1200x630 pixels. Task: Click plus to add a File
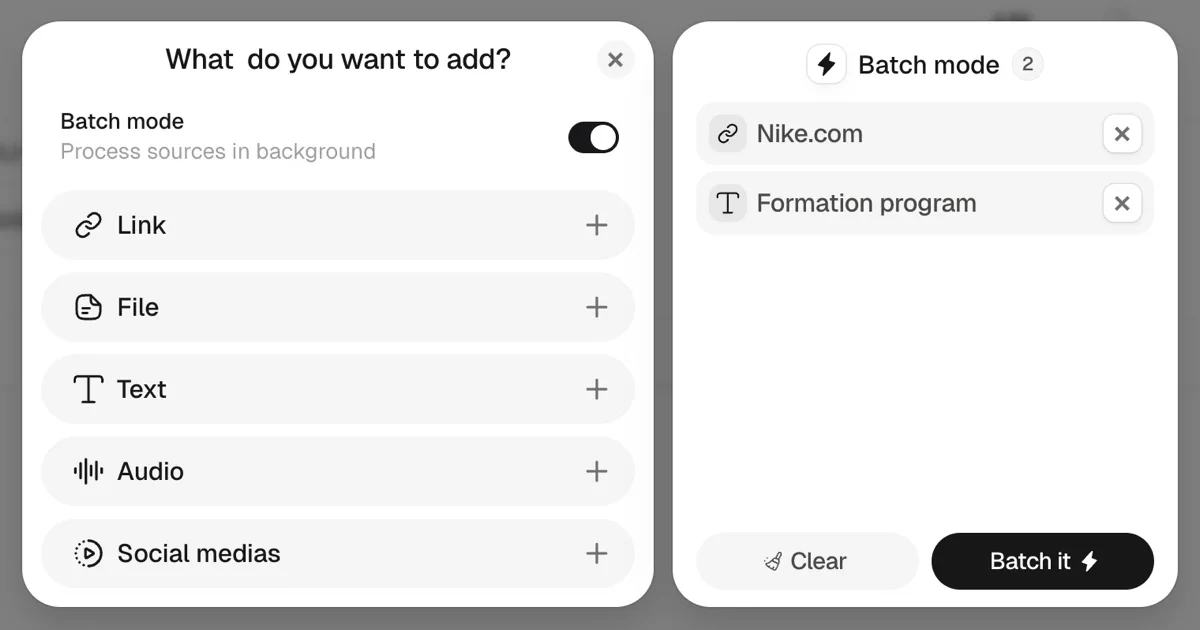(596, 307)
